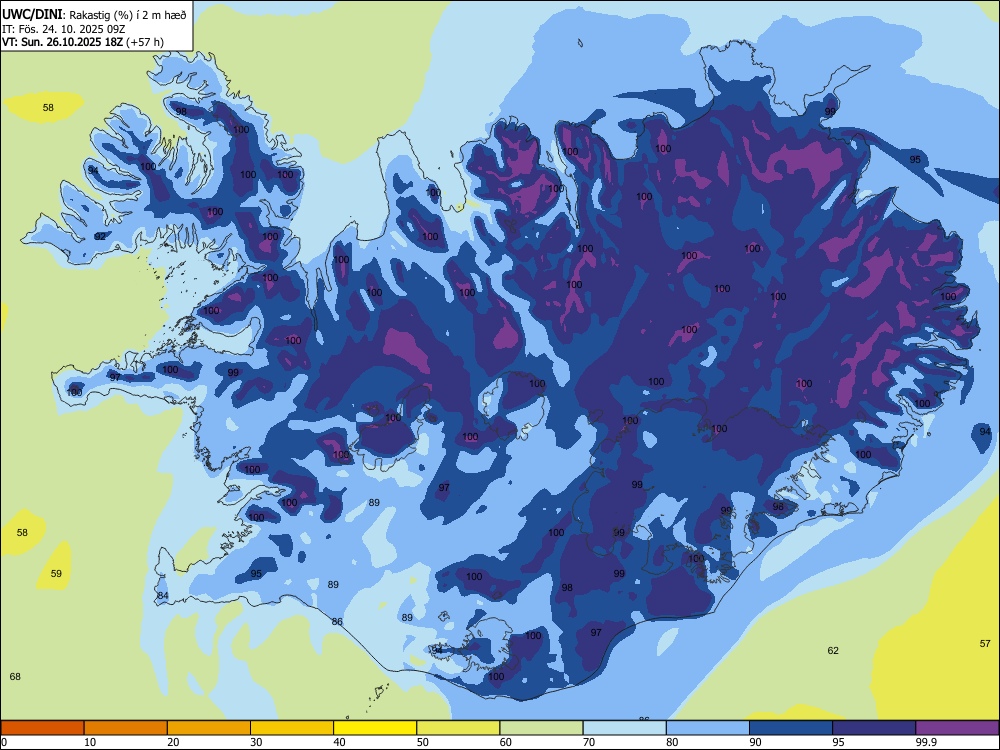The width and height of the screenshot is (1000, 750).
Task: Click the '90' legend scale label
Action: (755, 742)
